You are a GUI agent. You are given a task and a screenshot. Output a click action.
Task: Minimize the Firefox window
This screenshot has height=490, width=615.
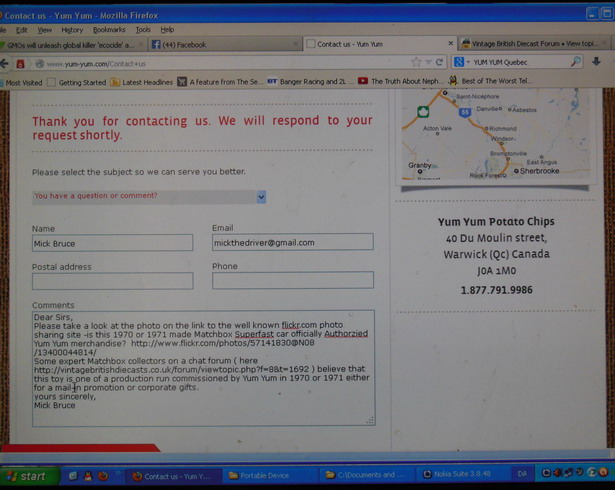tap(592, 14)
